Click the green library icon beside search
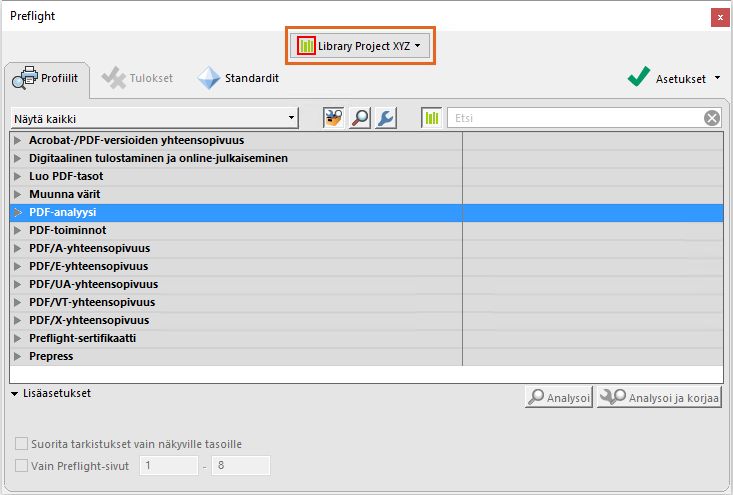The width and height of the screenshot is (733, 495). 431,118
